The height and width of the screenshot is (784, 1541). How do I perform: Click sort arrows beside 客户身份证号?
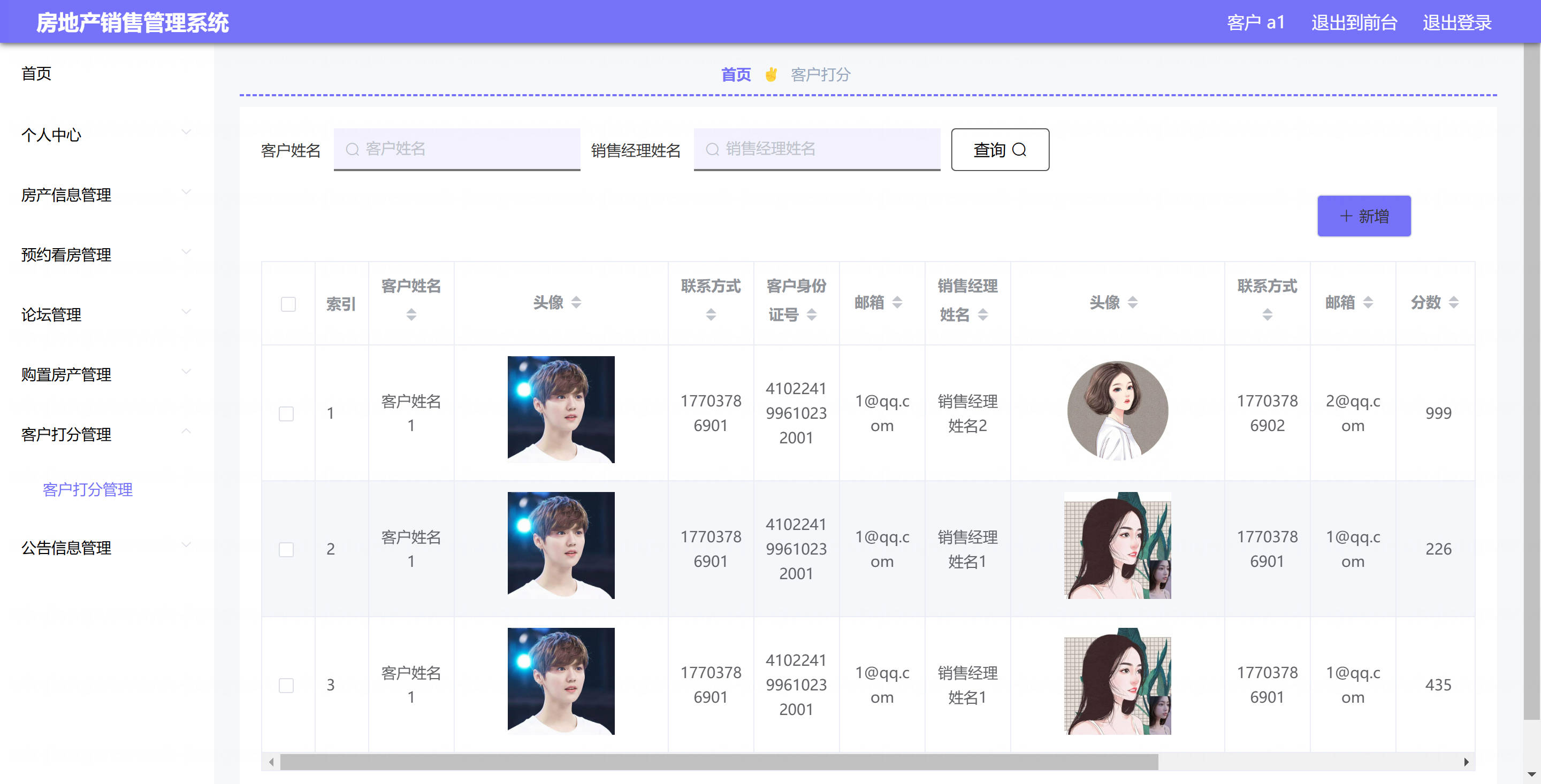[811, 314]
